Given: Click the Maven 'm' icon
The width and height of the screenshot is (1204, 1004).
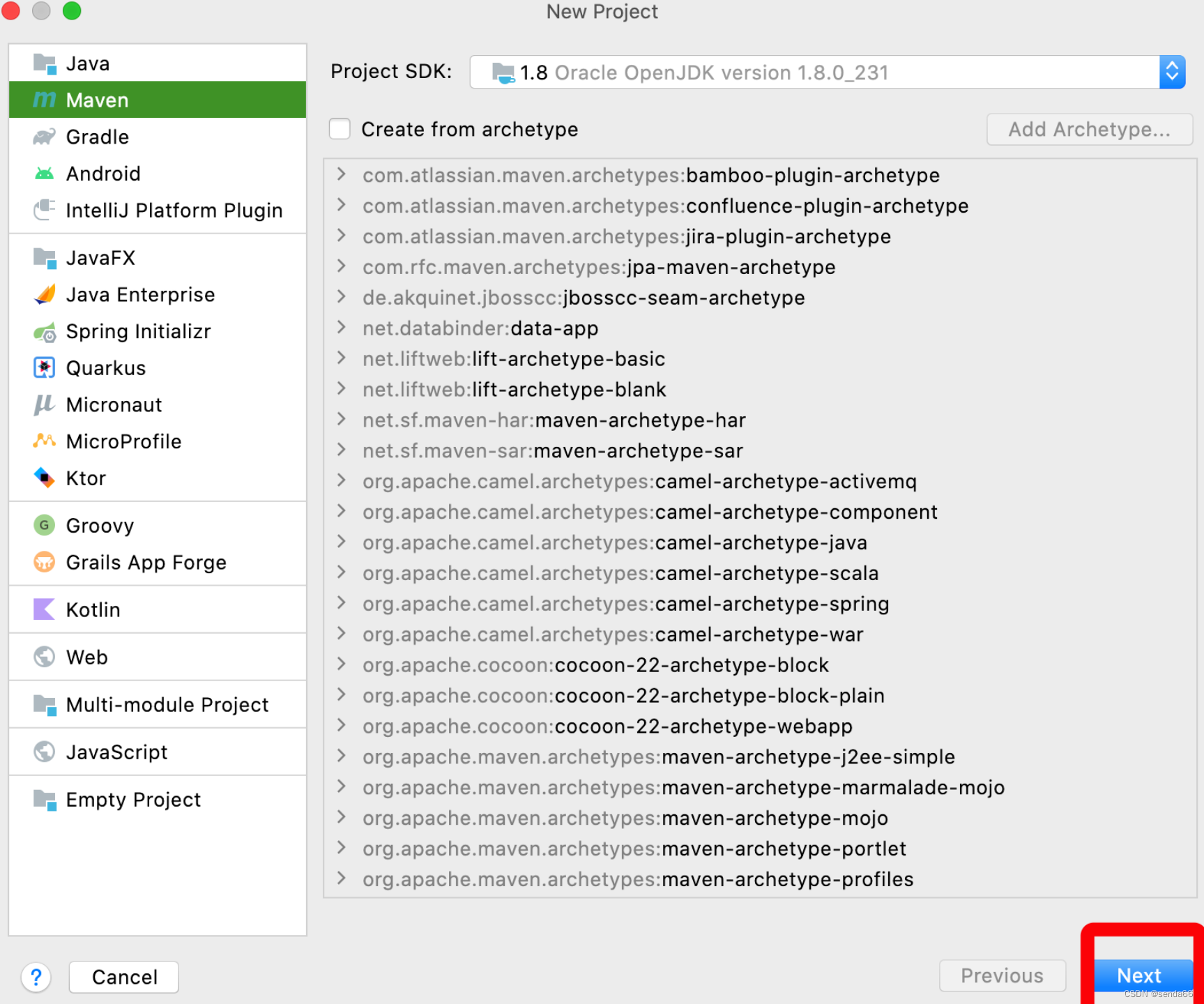Looking at the screenshot, I should (45, 100).
